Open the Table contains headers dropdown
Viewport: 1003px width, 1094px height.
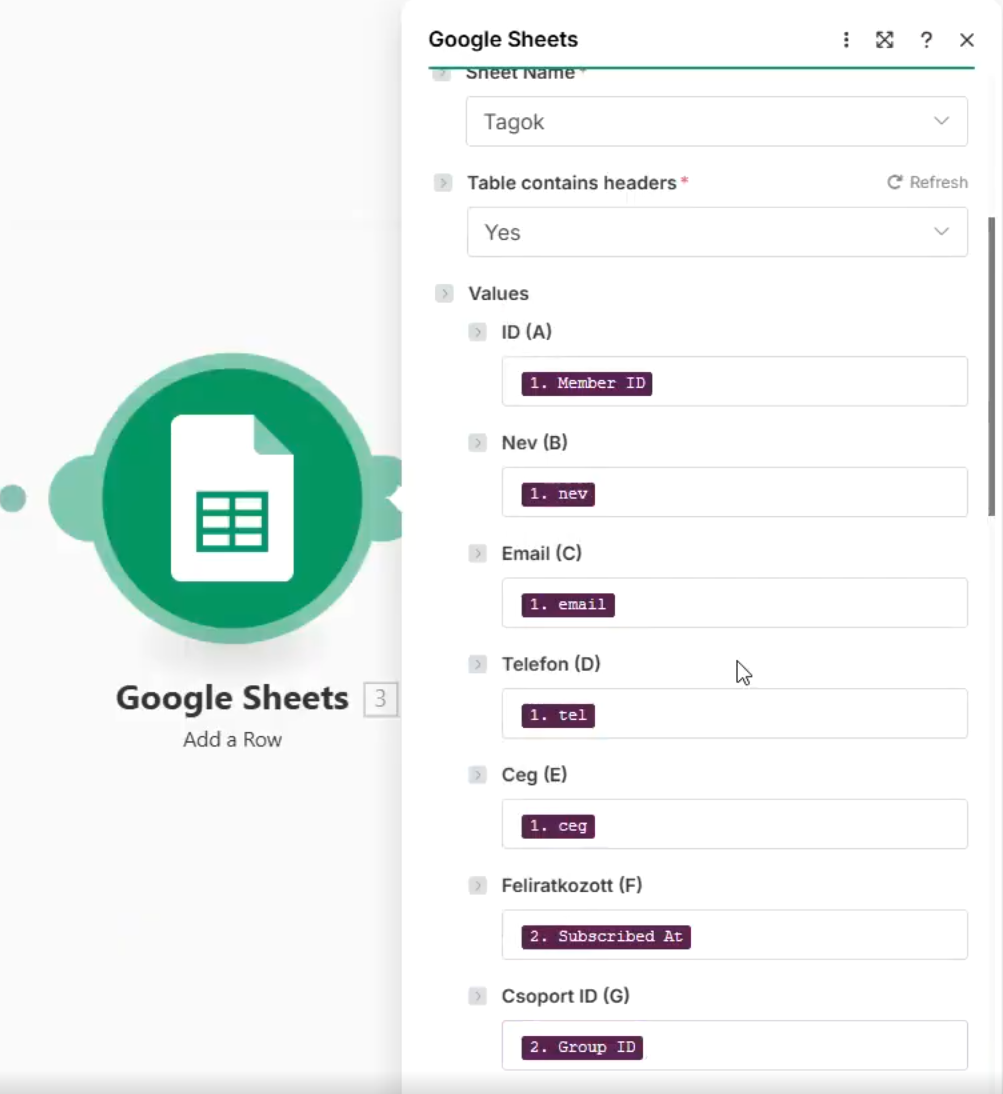[x=716, y=232]
